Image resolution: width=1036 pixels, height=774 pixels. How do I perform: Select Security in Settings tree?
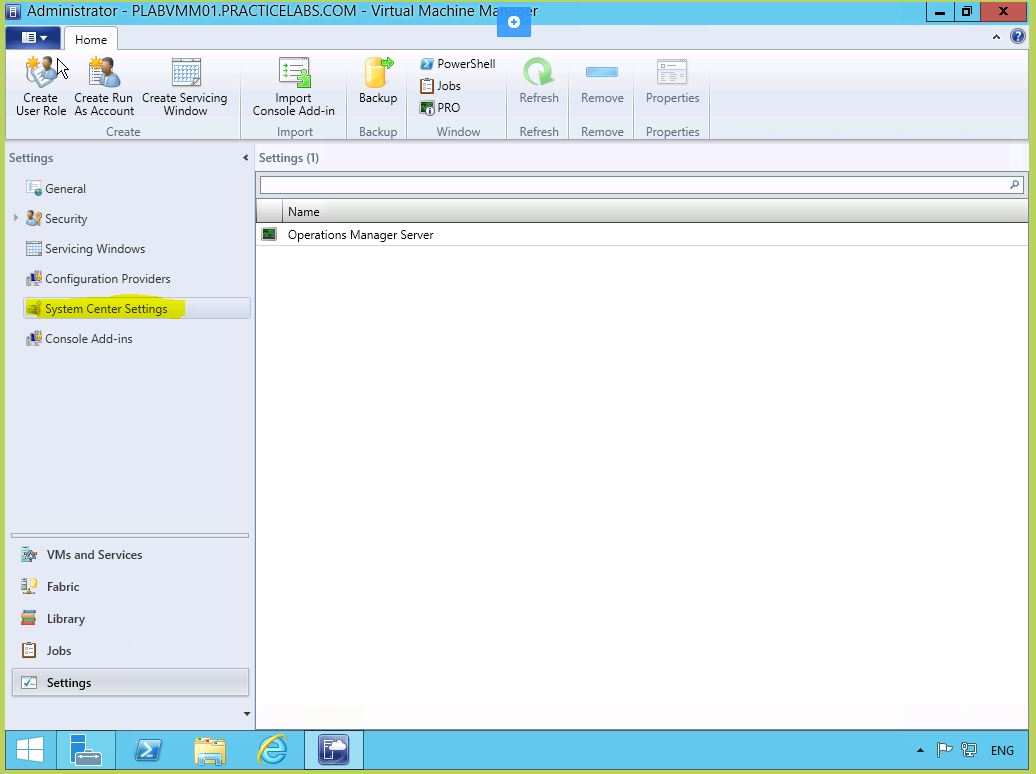click(x=65, y=218)
